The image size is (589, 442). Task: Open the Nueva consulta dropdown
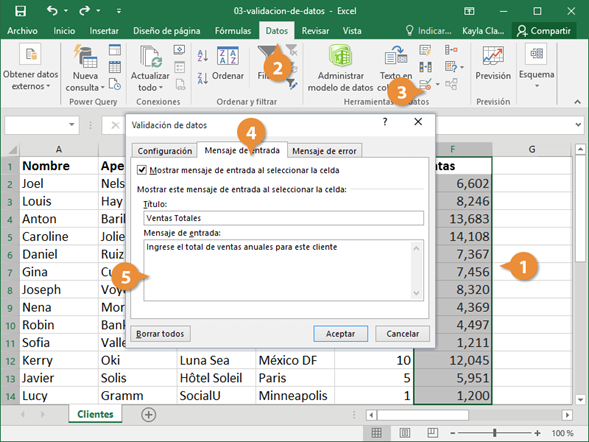click(x=85, y=68)
